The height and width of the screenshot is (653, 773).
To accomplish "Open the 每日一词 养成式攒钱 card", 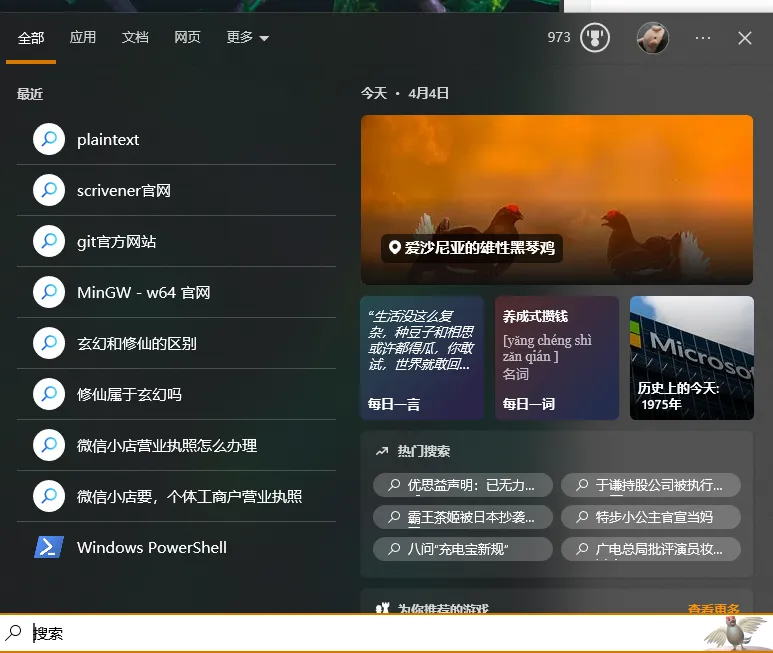I will coord(557,358).
